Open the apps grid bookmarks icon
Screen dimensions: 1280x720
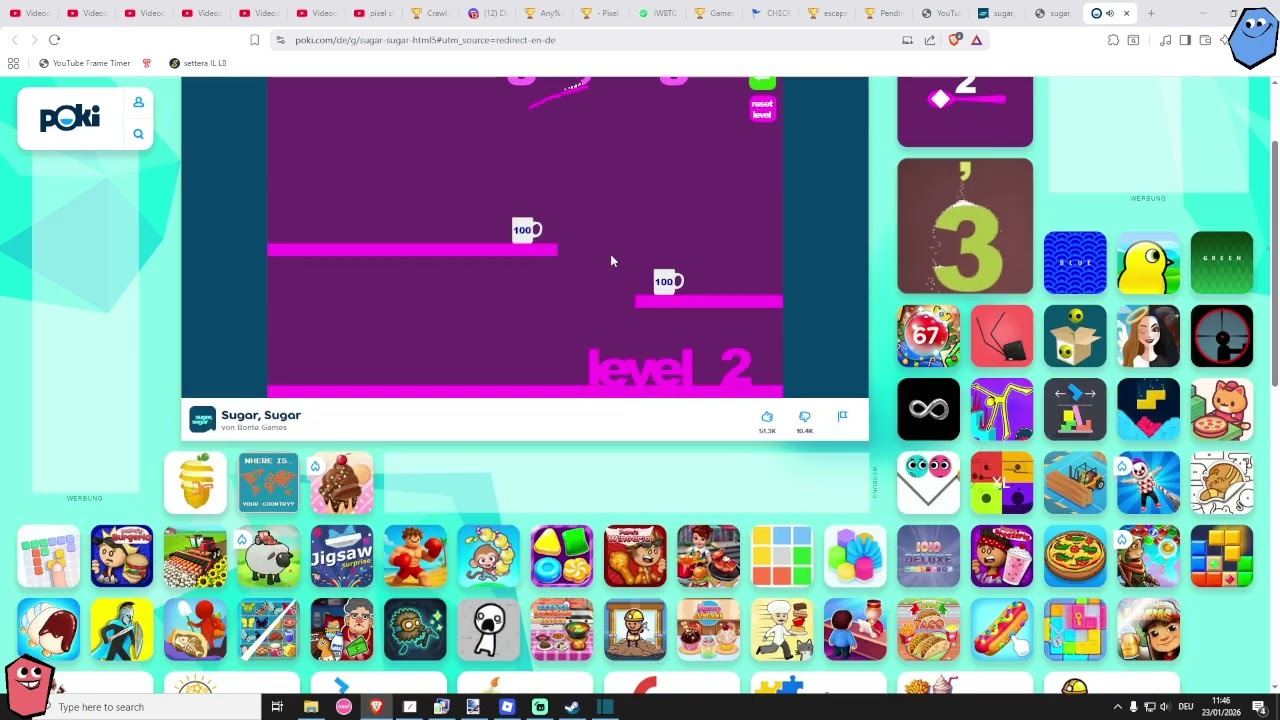[13, 63]
